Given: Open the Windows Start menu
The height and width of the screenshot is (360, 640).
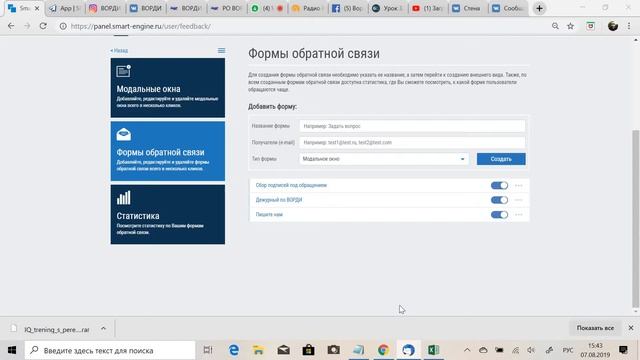Looking at the screenshot, I should 12,350.
